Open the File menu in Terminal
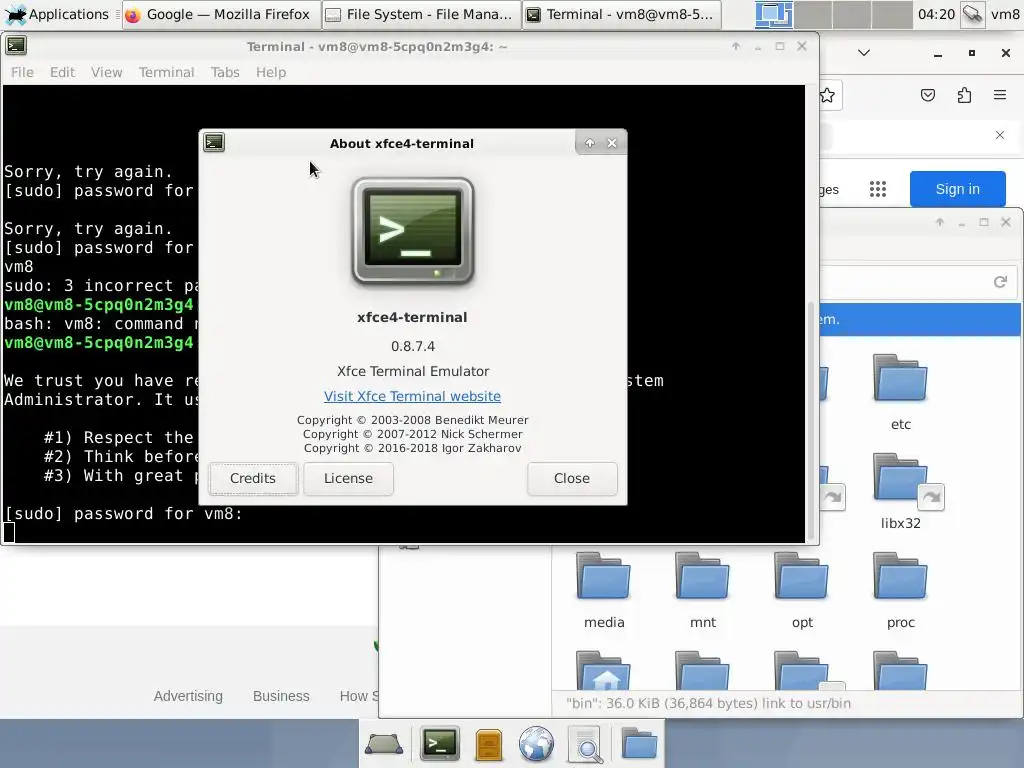Screen dimensions: 1024x768 pyautogui.click(x=22, y=72)
